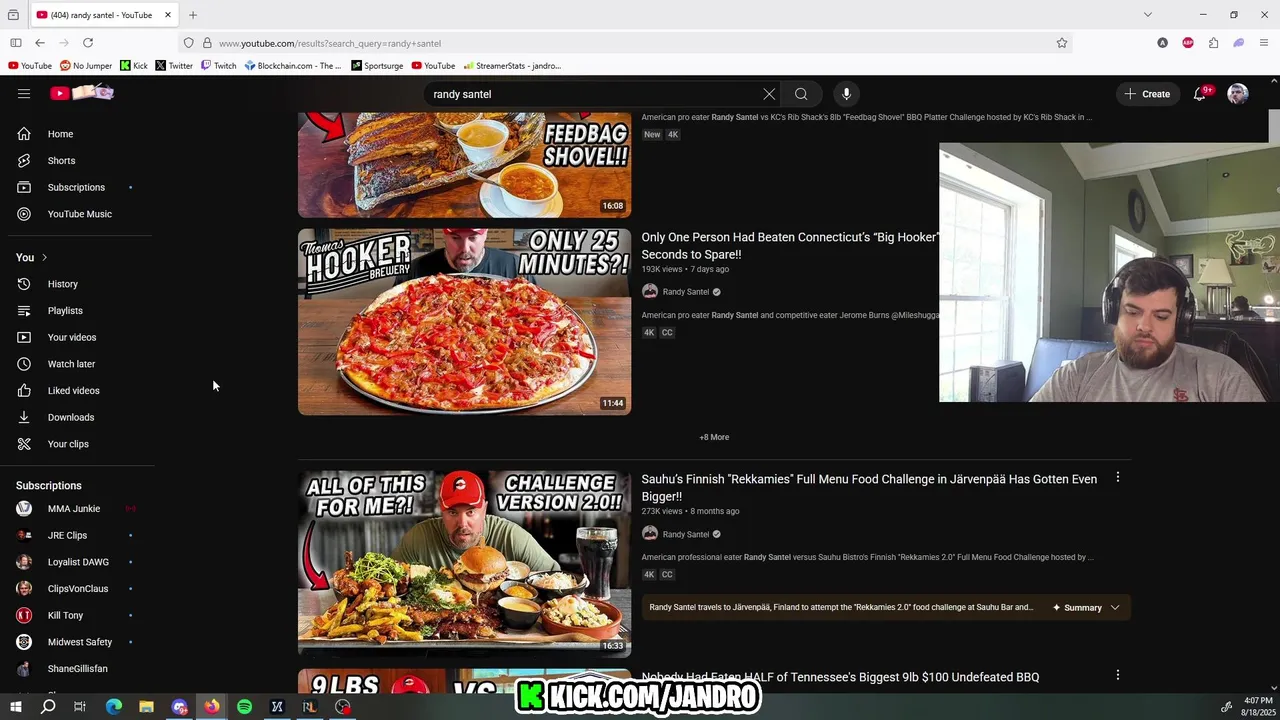Click the Feedbag Shovel video thumbnail
The image size is (1280, 720).
[464, 165]
